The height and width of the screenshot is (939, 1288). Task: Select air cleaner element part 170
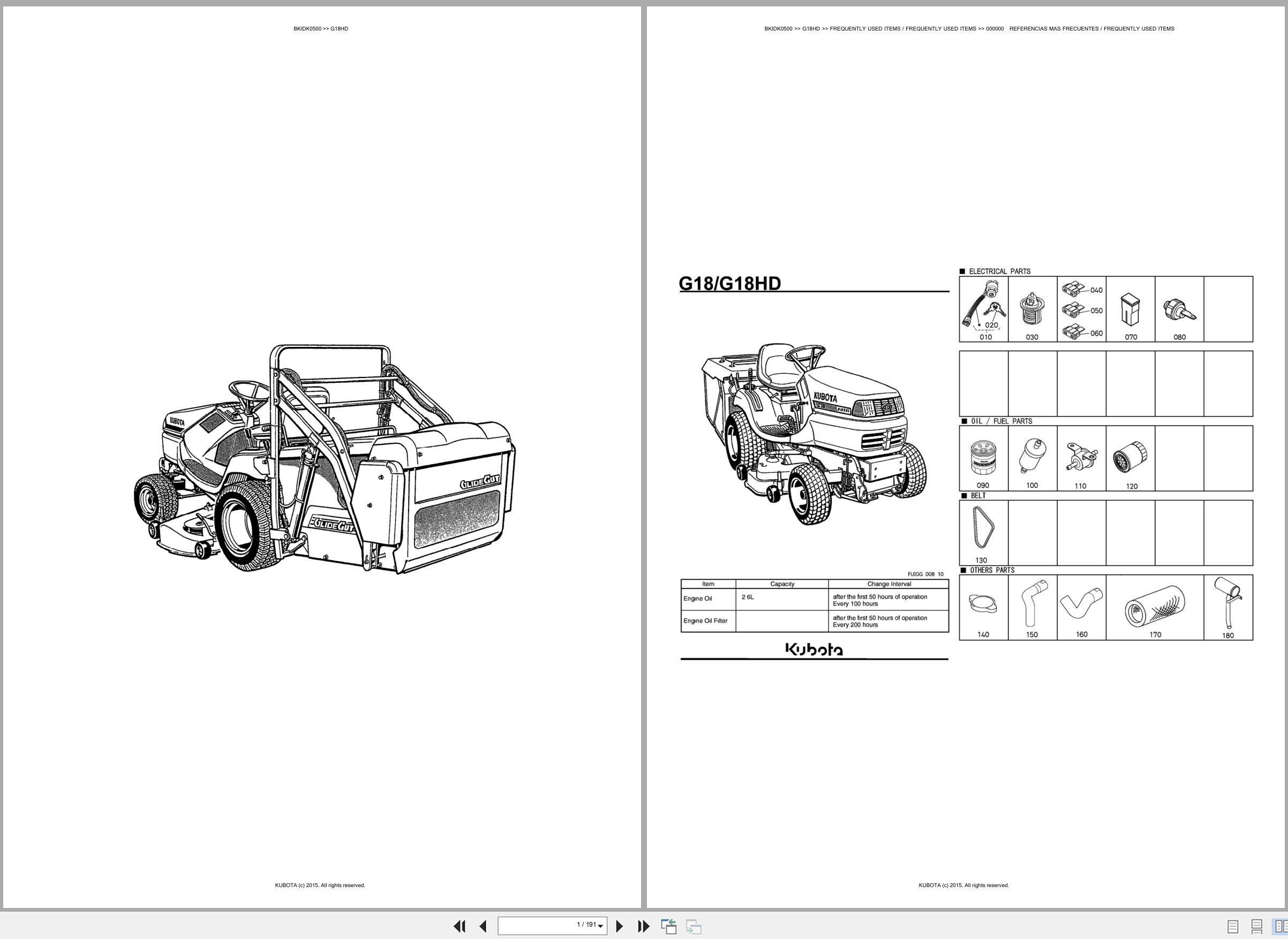1155,607
